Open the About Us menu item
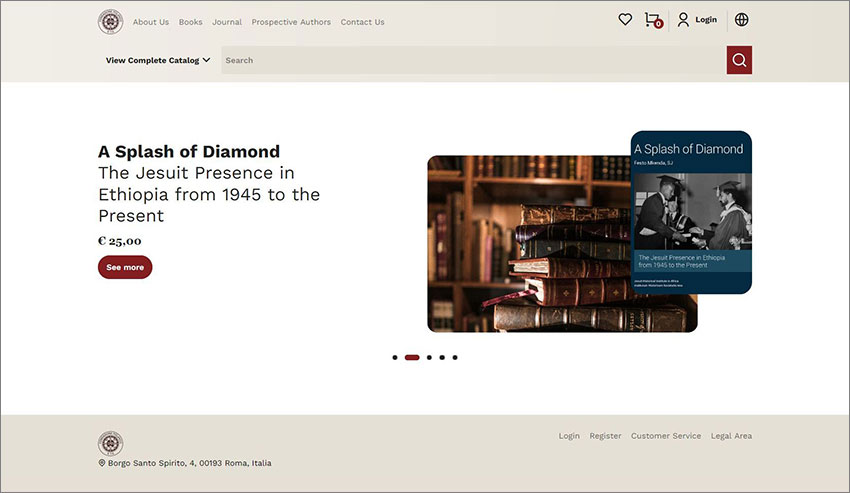This screenshot has width=850, height=493. (x=151, y=22)
